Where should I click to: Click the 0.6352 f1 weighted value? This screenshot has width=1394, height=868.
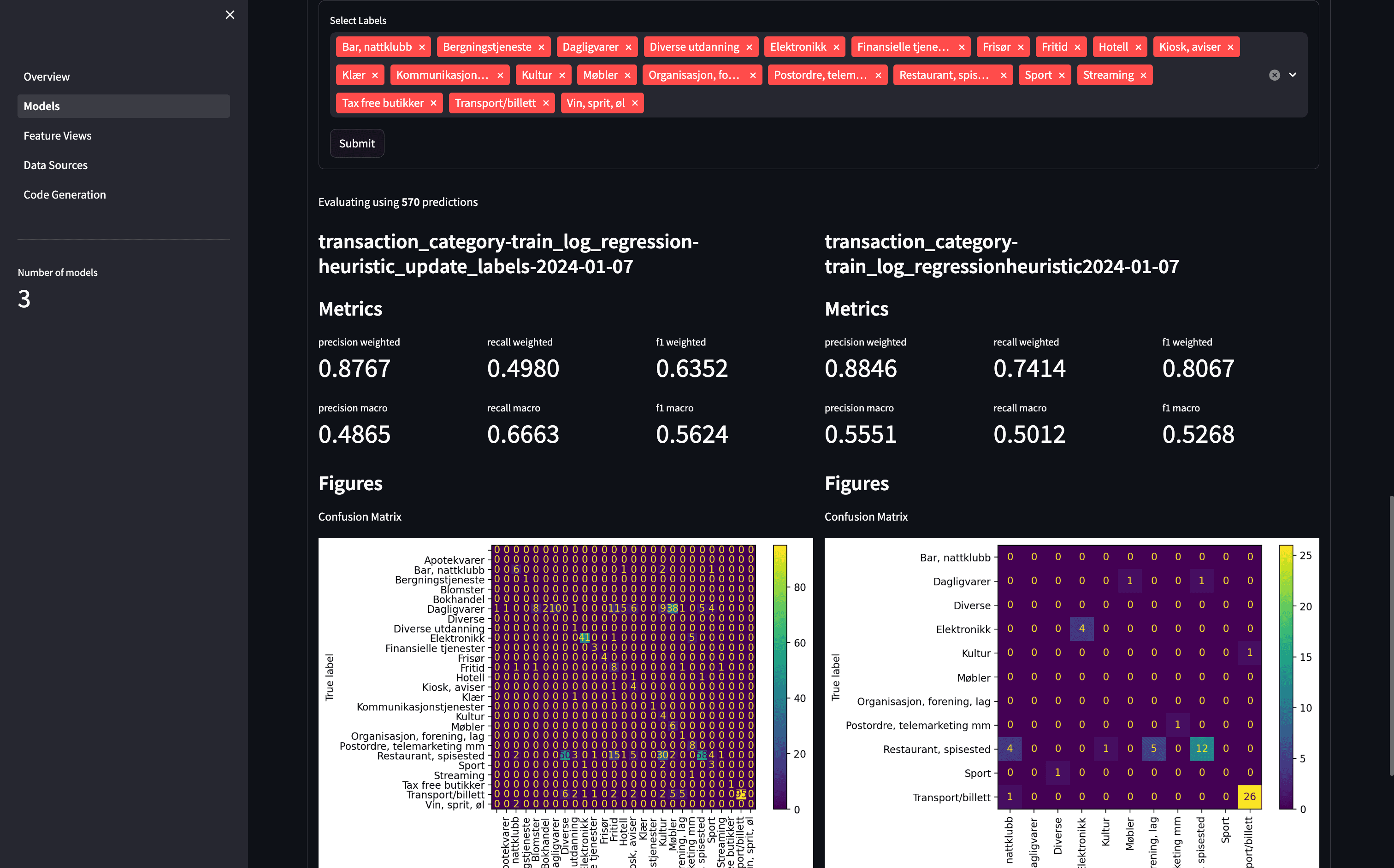point(692,369)
